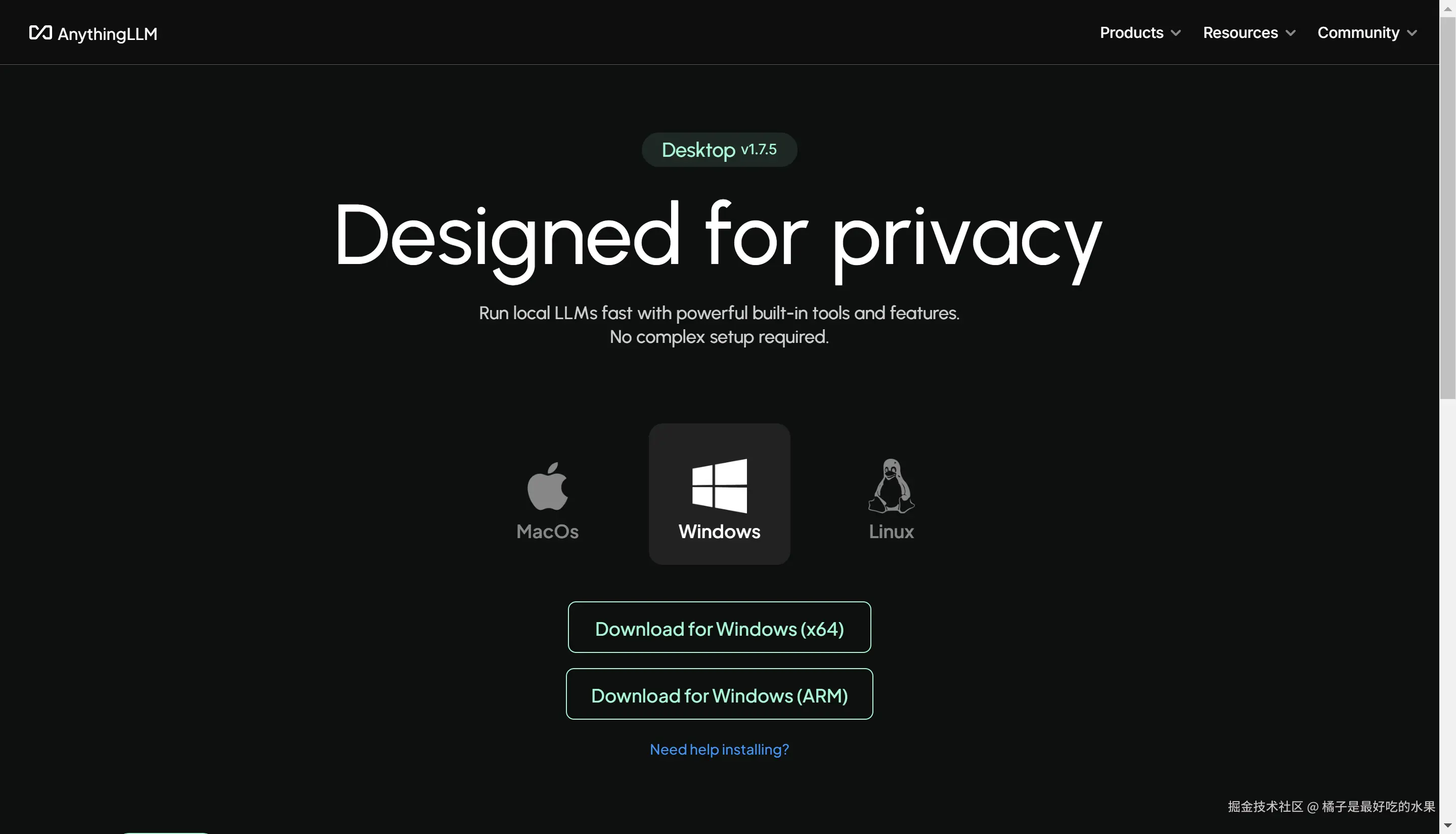
Task: Open the Need help installing link
Action: point(720,749)
